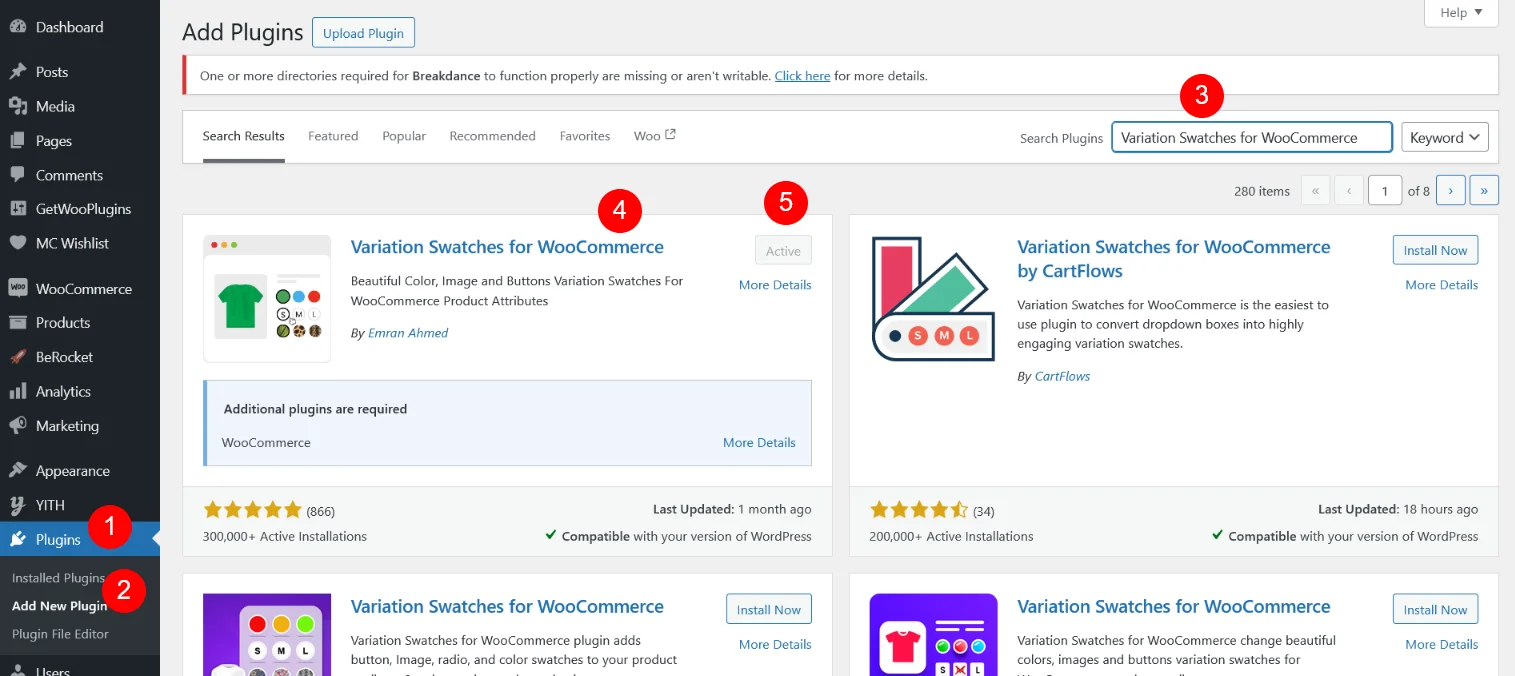Viewport: 1515px width, 676px height.
Task: Jump to the last results page
Action: [1484, 190]
